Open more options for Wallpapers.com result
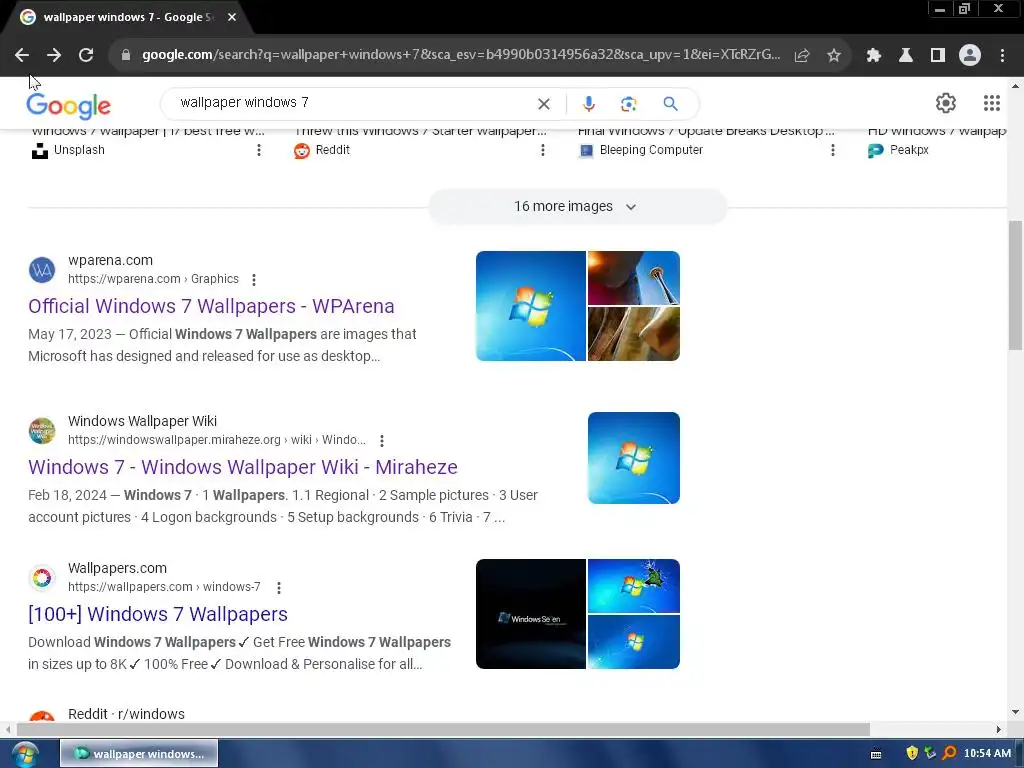1024x768 pixels. [279, 588]
